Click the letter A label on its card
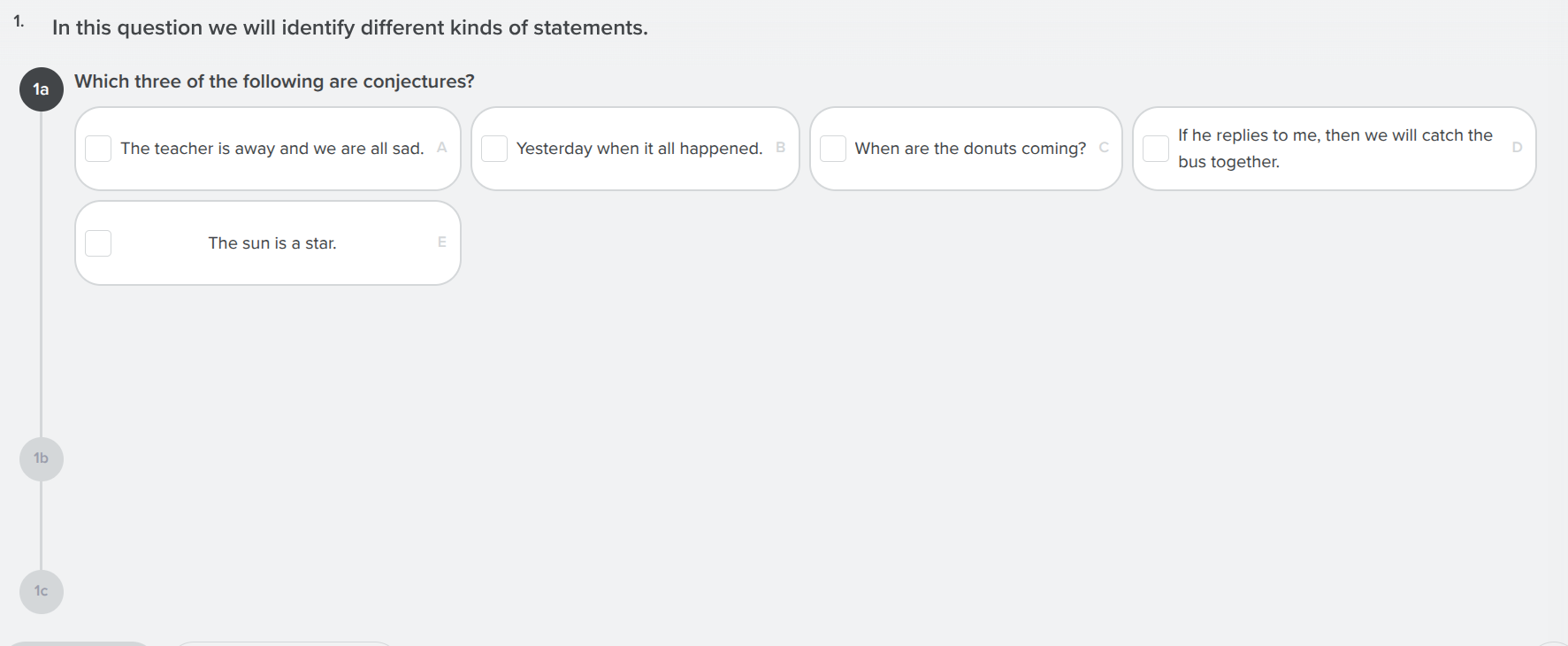Viewport: 1568px width, 646px height. 442,148
